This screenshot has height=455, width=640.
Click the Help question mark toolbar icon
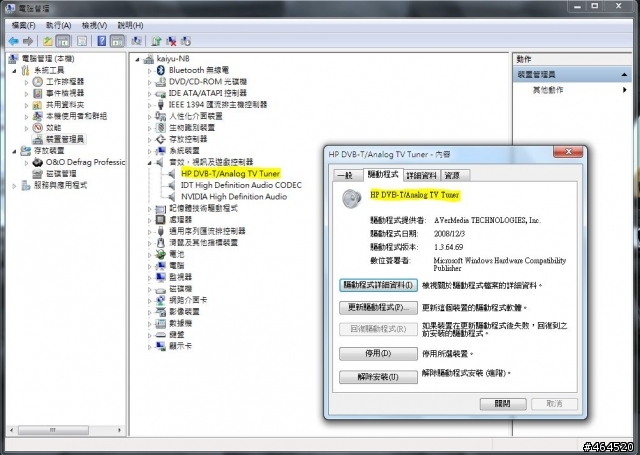[x=102, y=41]
